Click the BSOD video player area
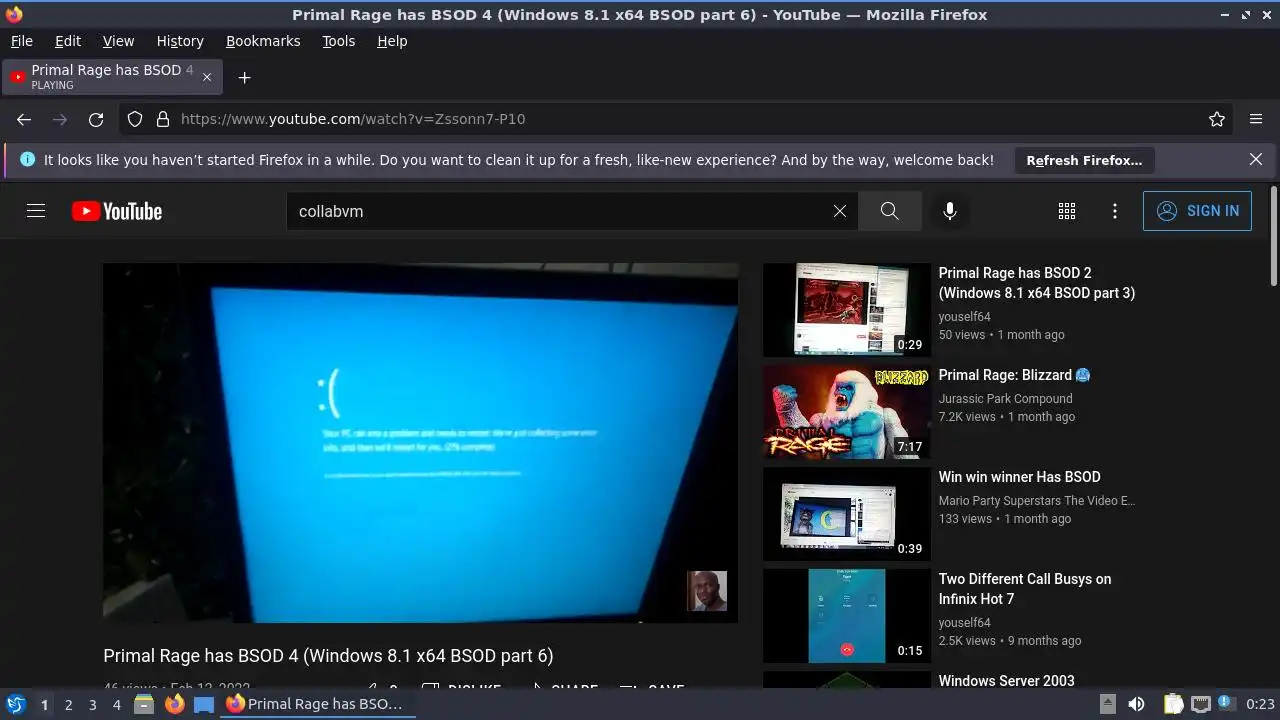 point(420,443)
